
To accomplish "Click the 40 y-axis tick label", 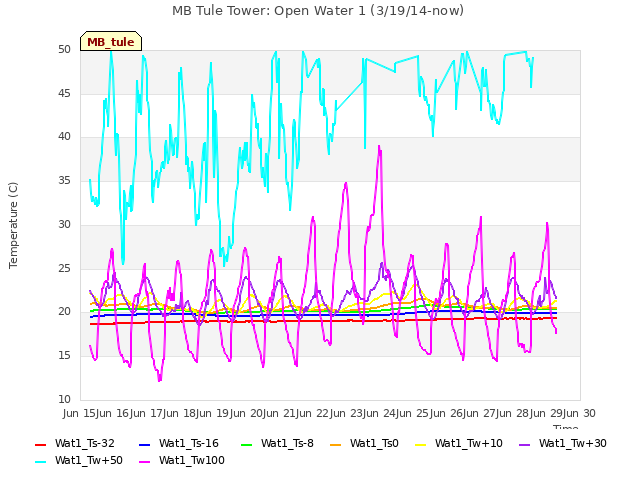I will [x=64, y=137].
